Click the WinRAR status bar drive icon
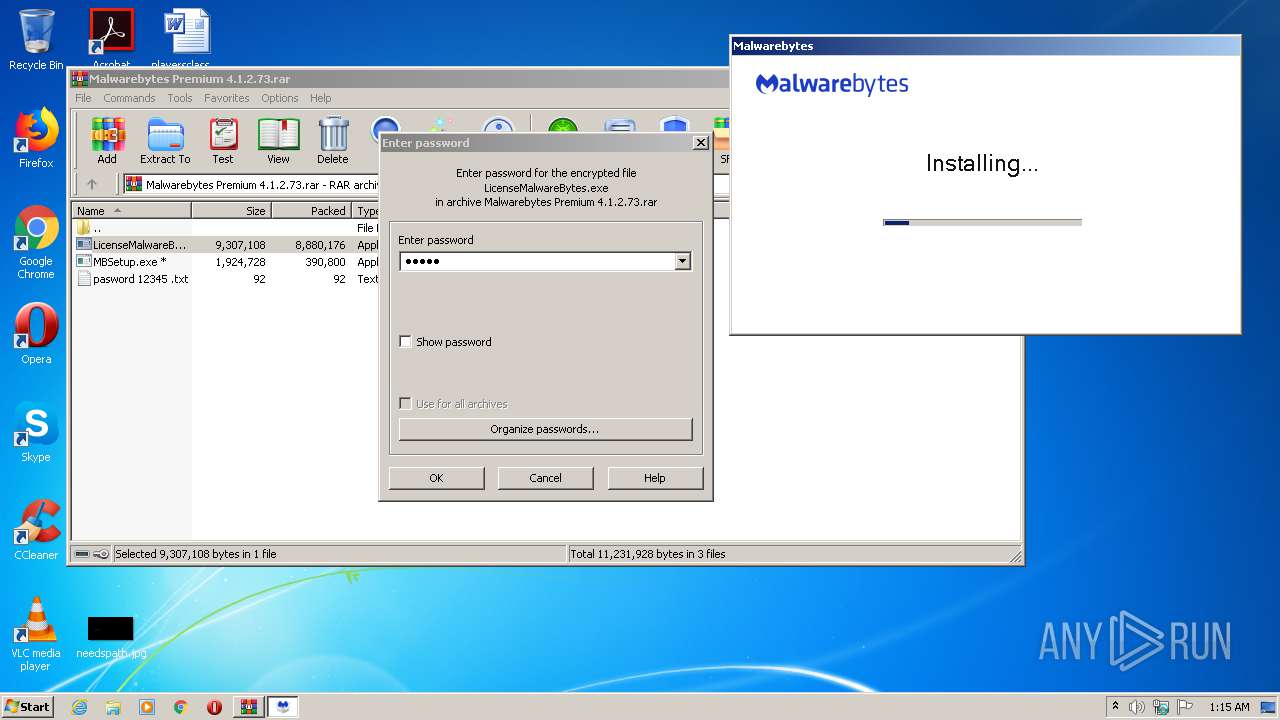Image resolution: width=1280 pixels, height=720 pixels. 83,554
